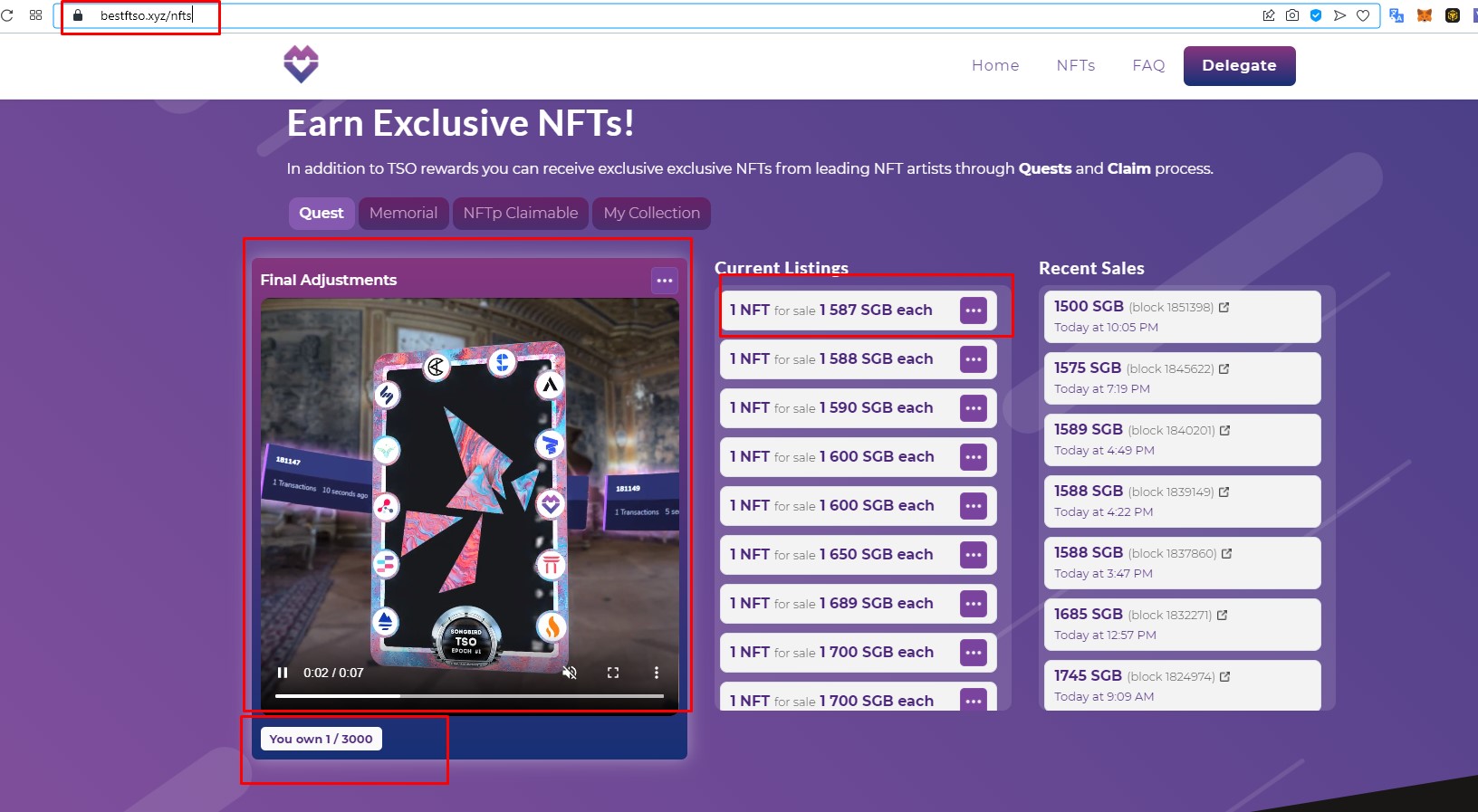The image size is (1478, 812).
Task: Click the You own 1 / 3000 badge
Action: point(322,739)
